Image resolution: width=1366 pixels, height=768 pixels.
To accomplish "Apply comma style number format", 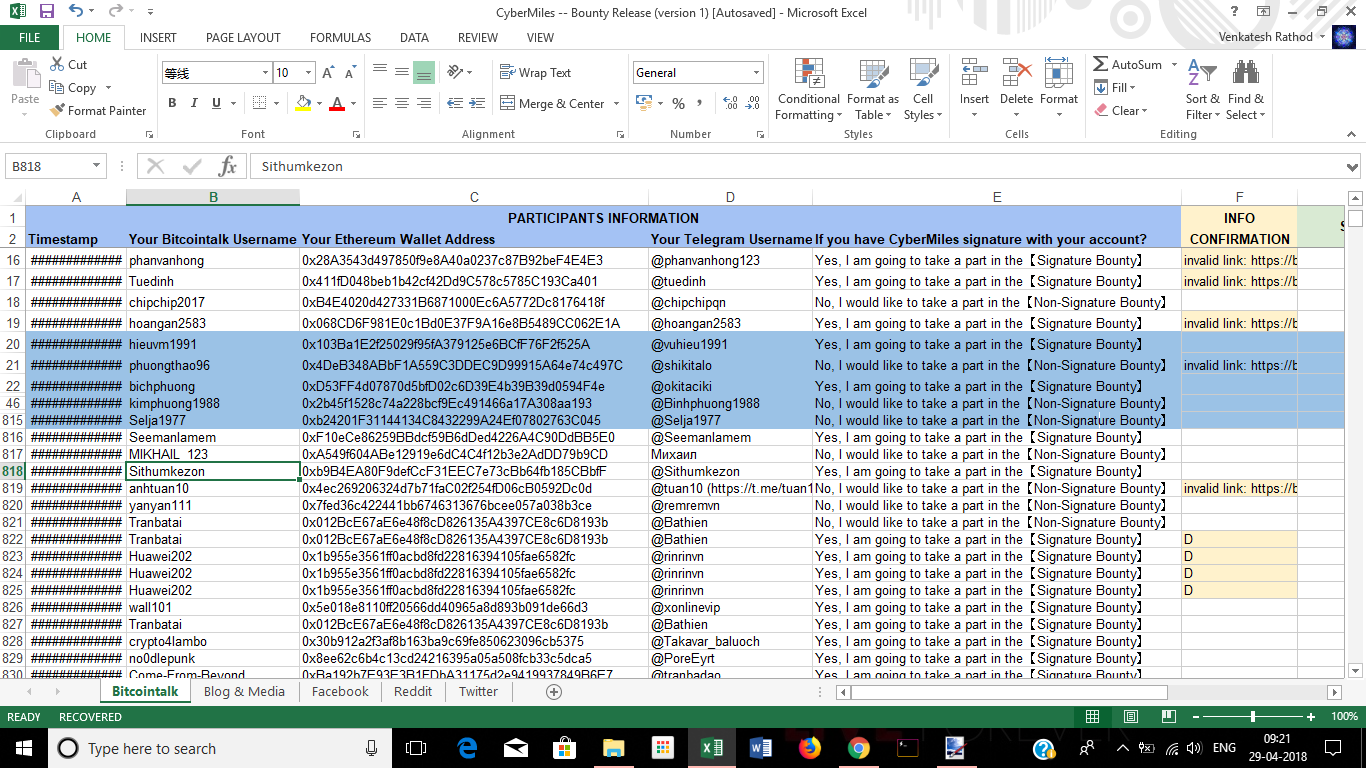I will click(x=699, y=104).
